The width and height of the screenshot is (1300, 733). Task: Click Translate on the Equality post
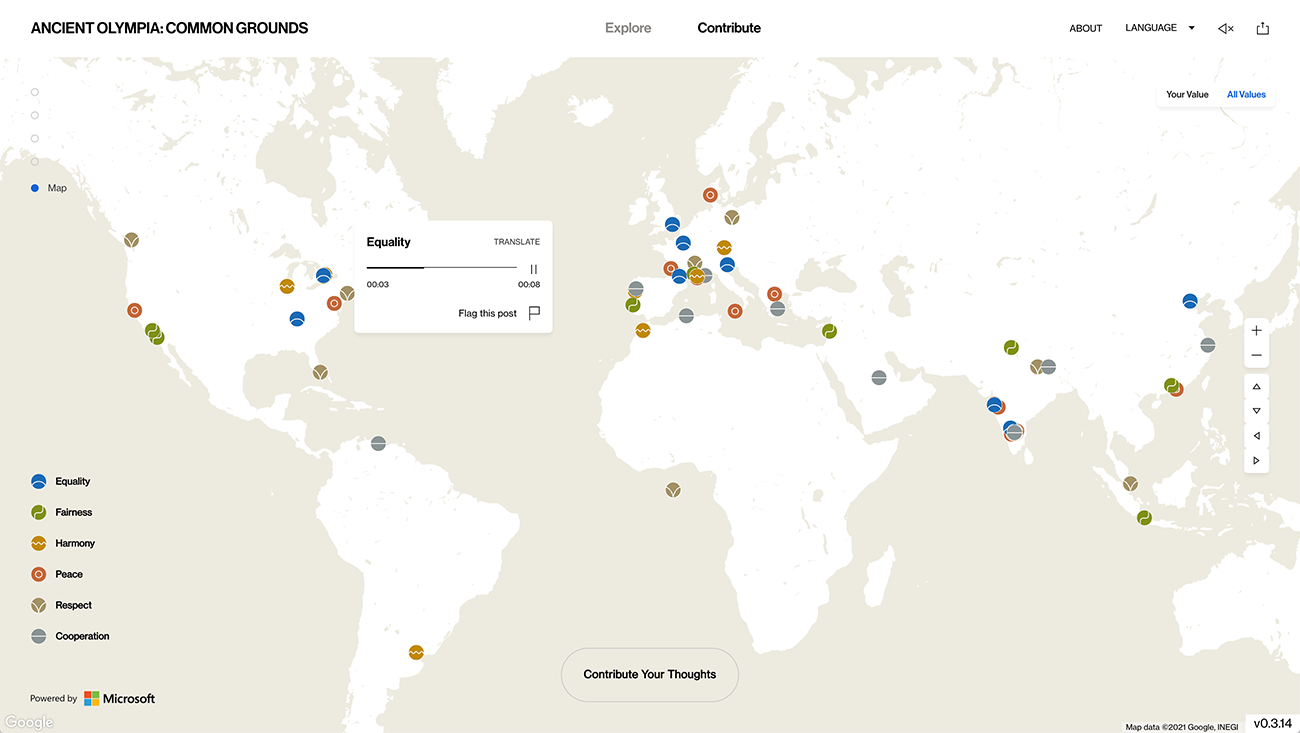[516, 242]
